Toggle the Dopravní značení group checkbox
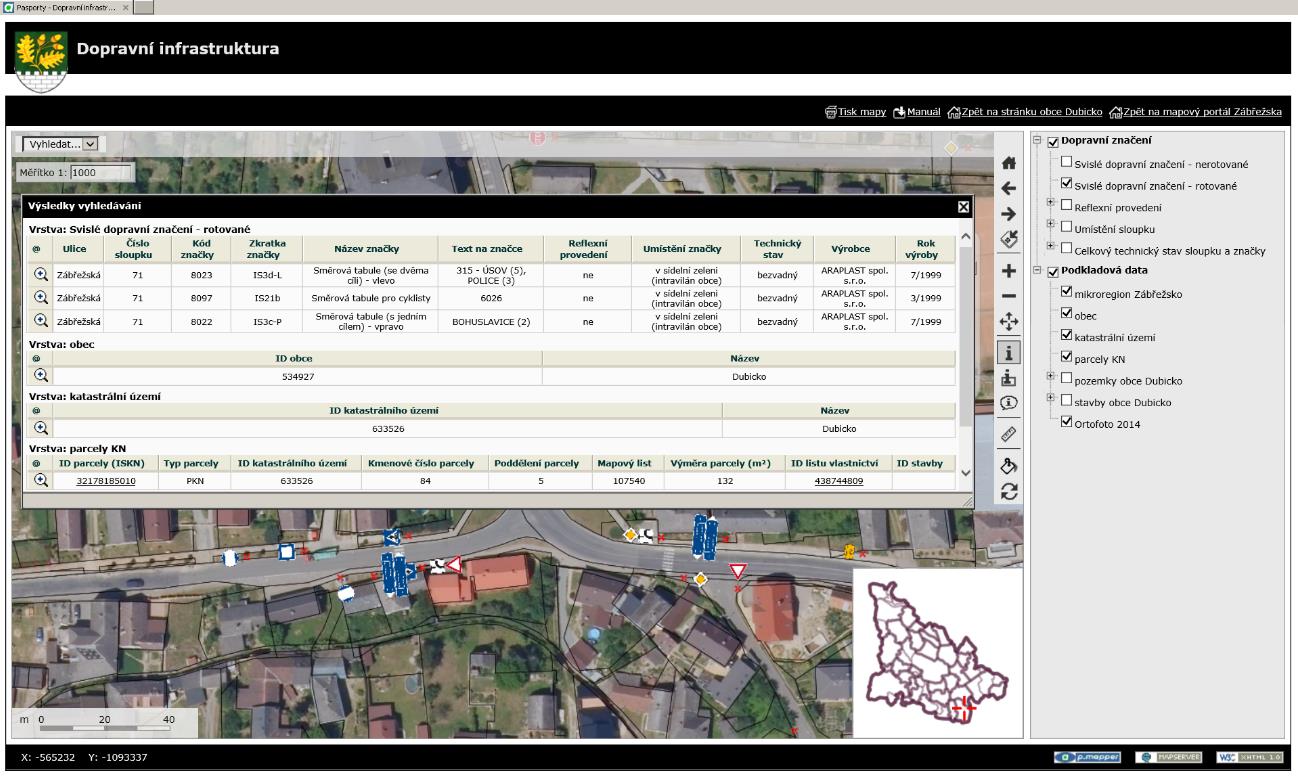The height and width of the screenshot is (779, 1298). pos(1052,142)
